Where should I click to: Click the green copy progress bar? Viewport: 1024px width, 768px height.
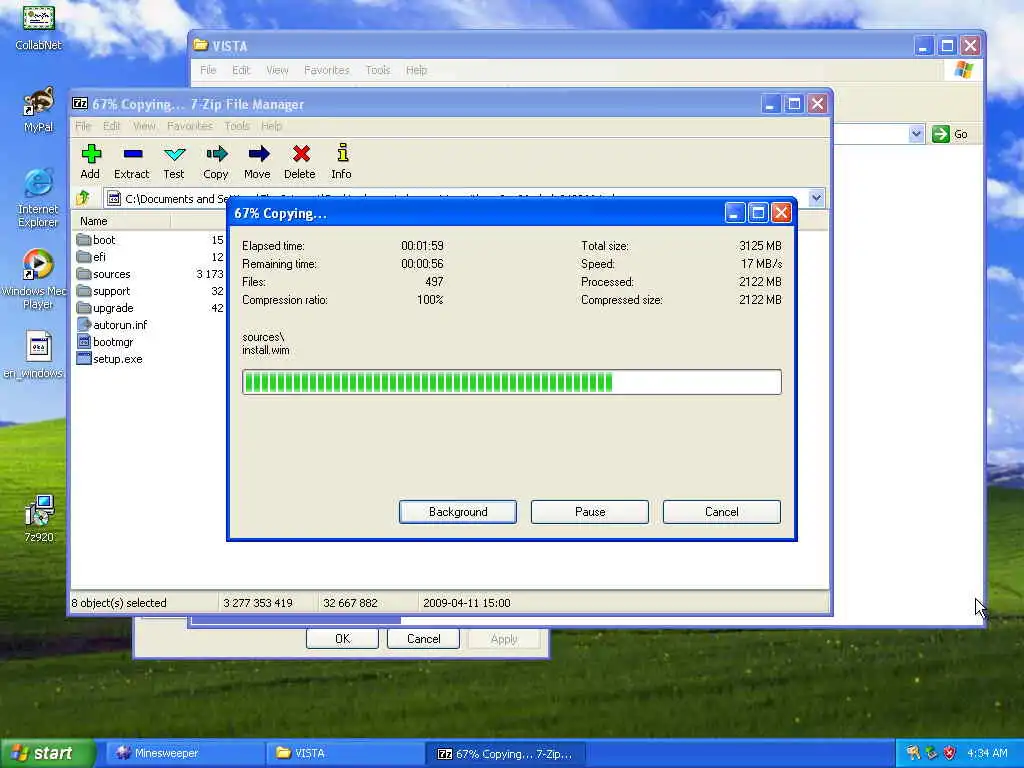tap(511, 382)
